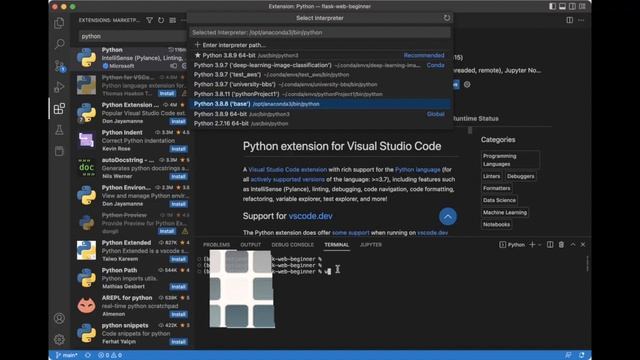Open editor More Actions ellipsis
The height and width of the screenshot is (360, 640).
pyautogui.click(x=581, y=20)
